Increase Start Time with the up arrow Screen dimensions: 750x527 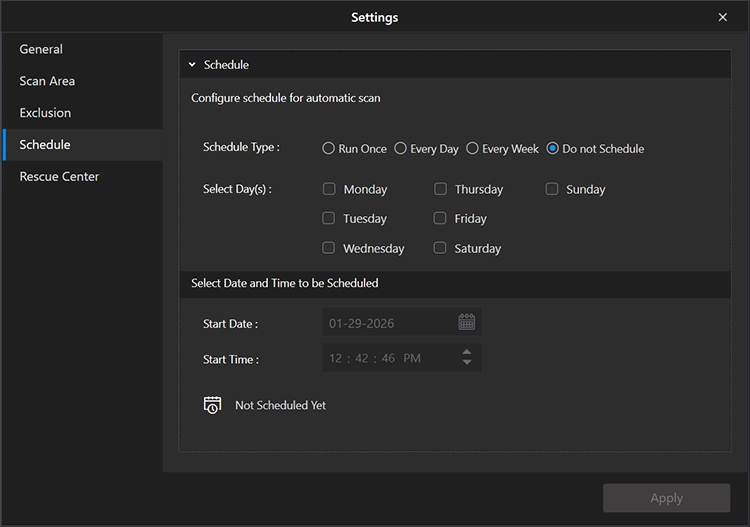click(467, 352)
